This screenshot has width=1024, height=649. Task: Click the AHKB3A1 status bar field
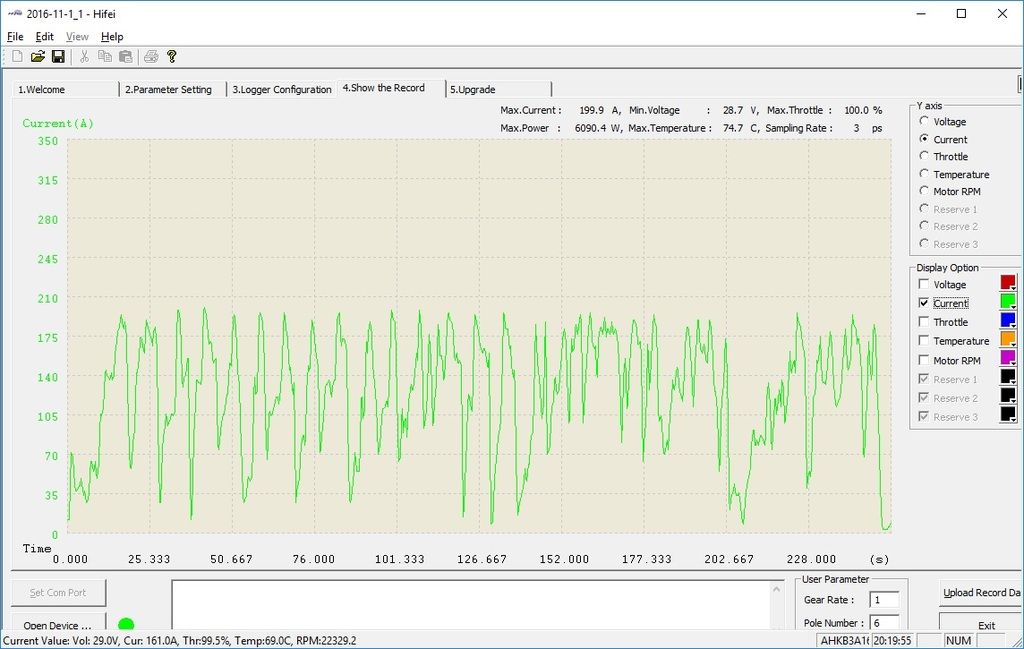click(x=843, y=641)
